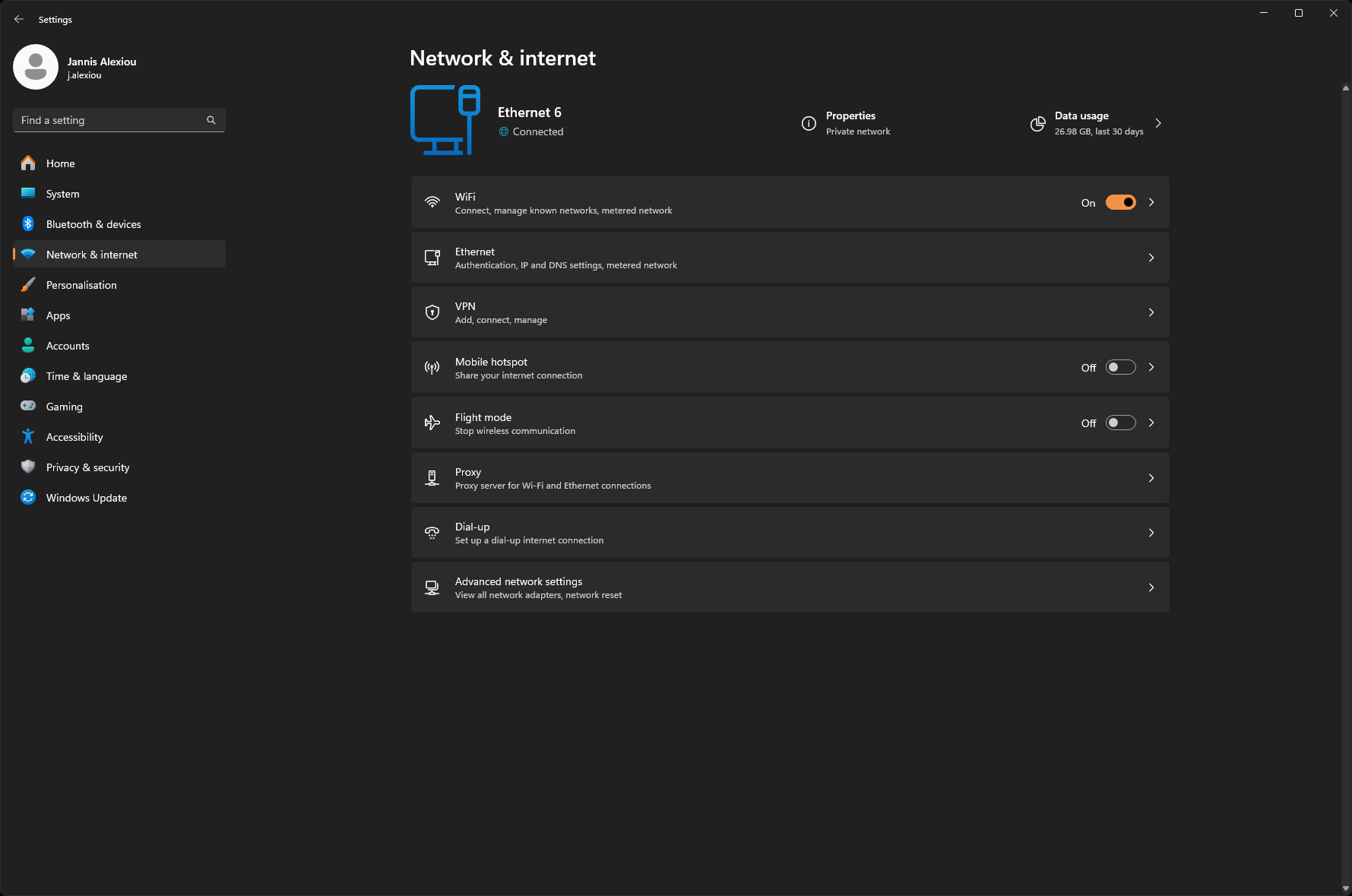Click the Accounts person icon
The width and height of the screenshot is (1352, 896).
click(28, 346)
